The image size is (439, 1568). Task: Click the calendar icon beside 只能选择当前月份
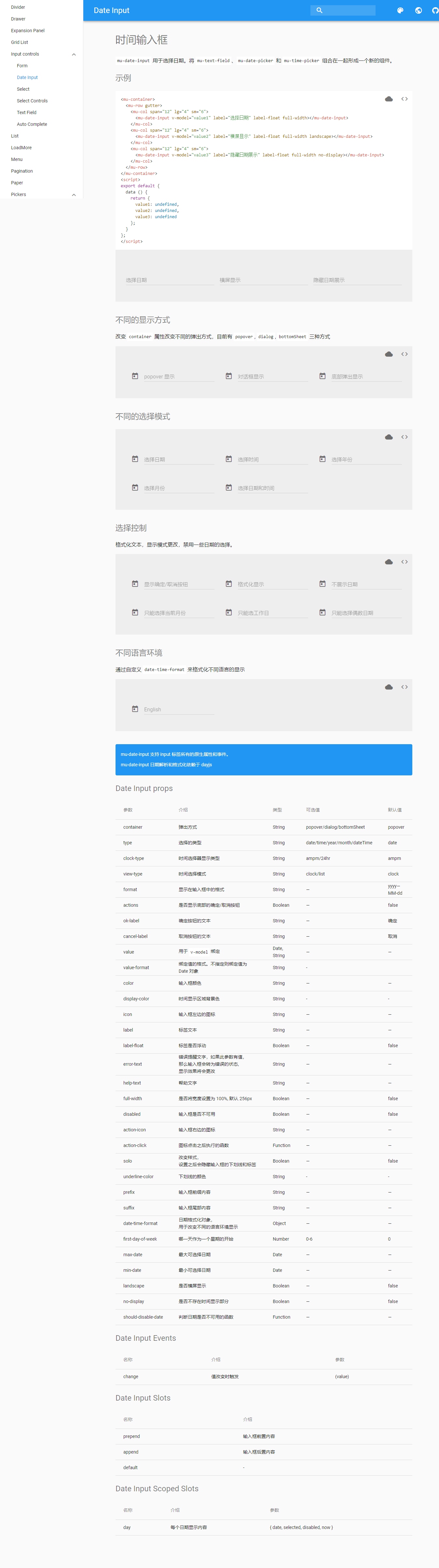click(x=135, y=613)
